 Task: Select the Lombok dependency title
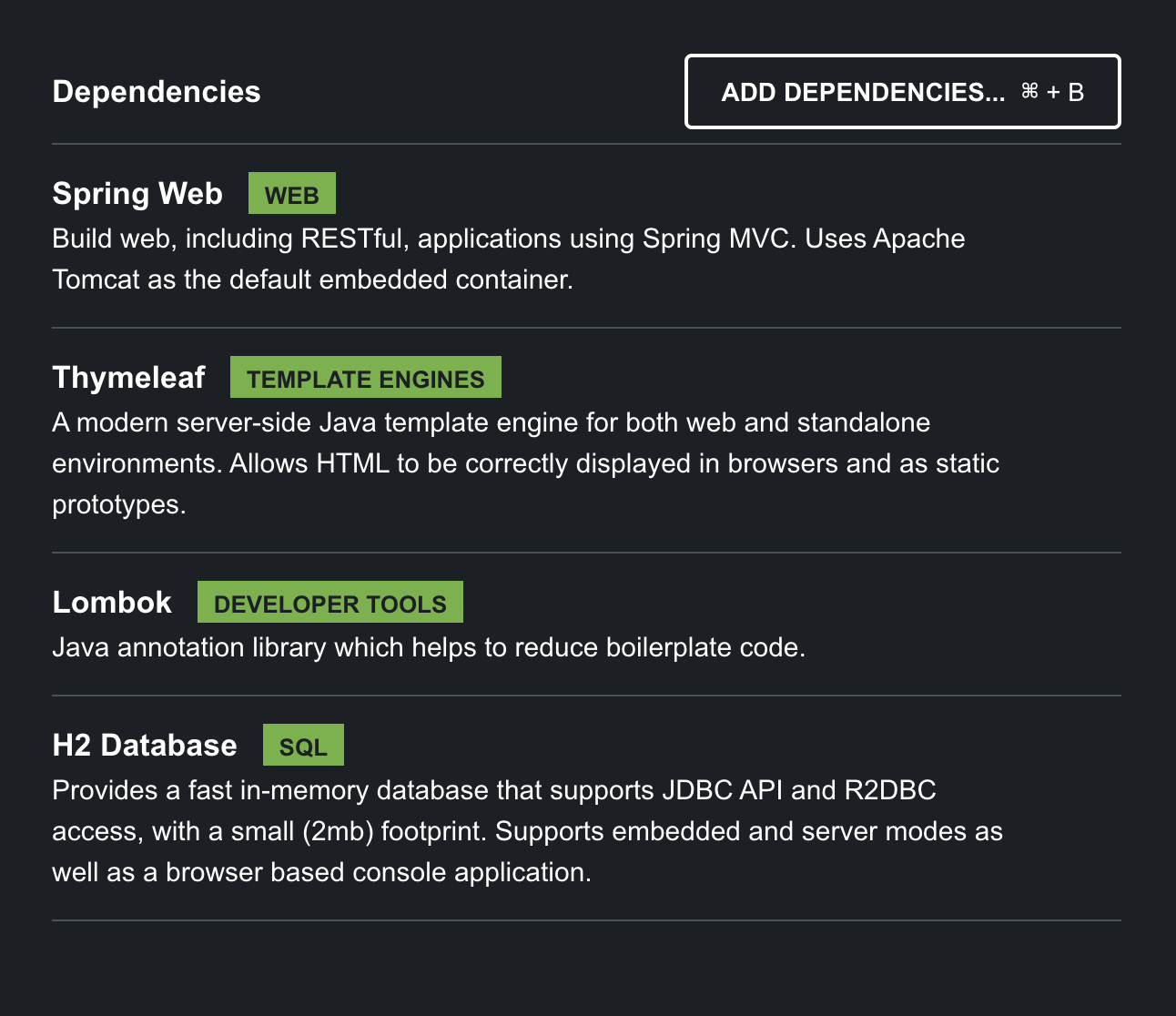pos(112,602)
